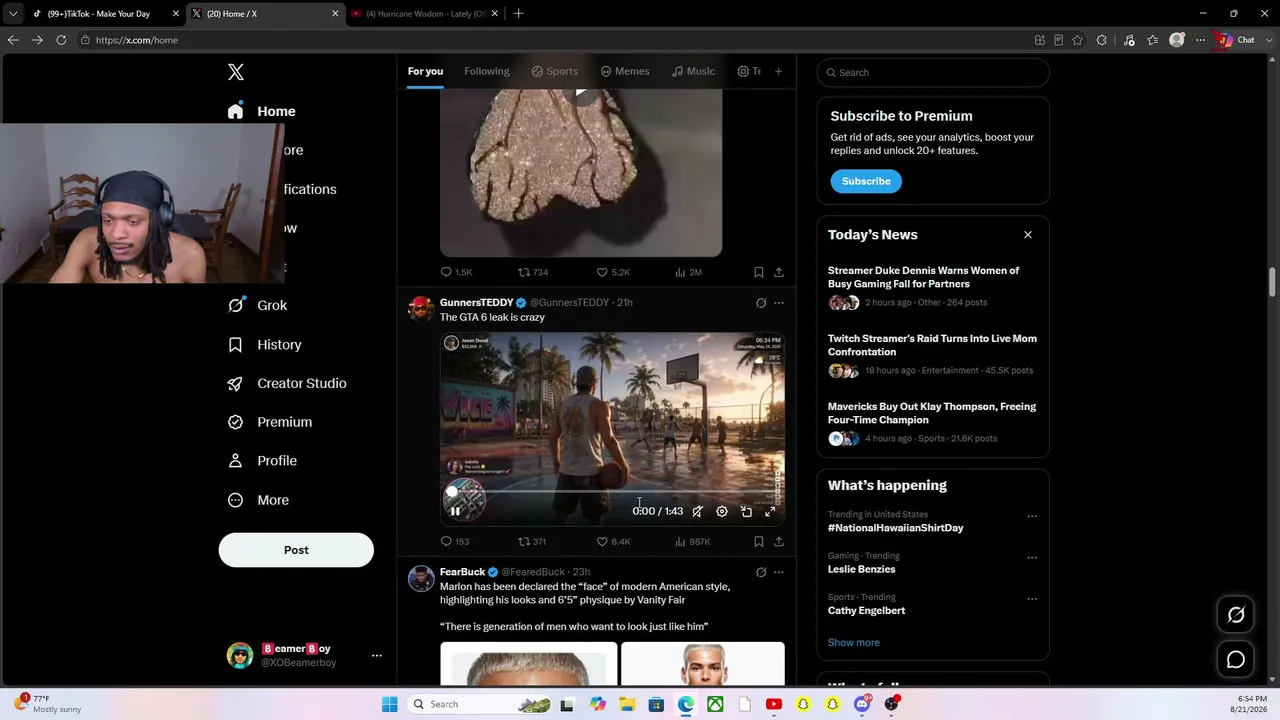Pause the GTA 6 video
This screenshot has height=720, width=1280.
coord(455,511)
